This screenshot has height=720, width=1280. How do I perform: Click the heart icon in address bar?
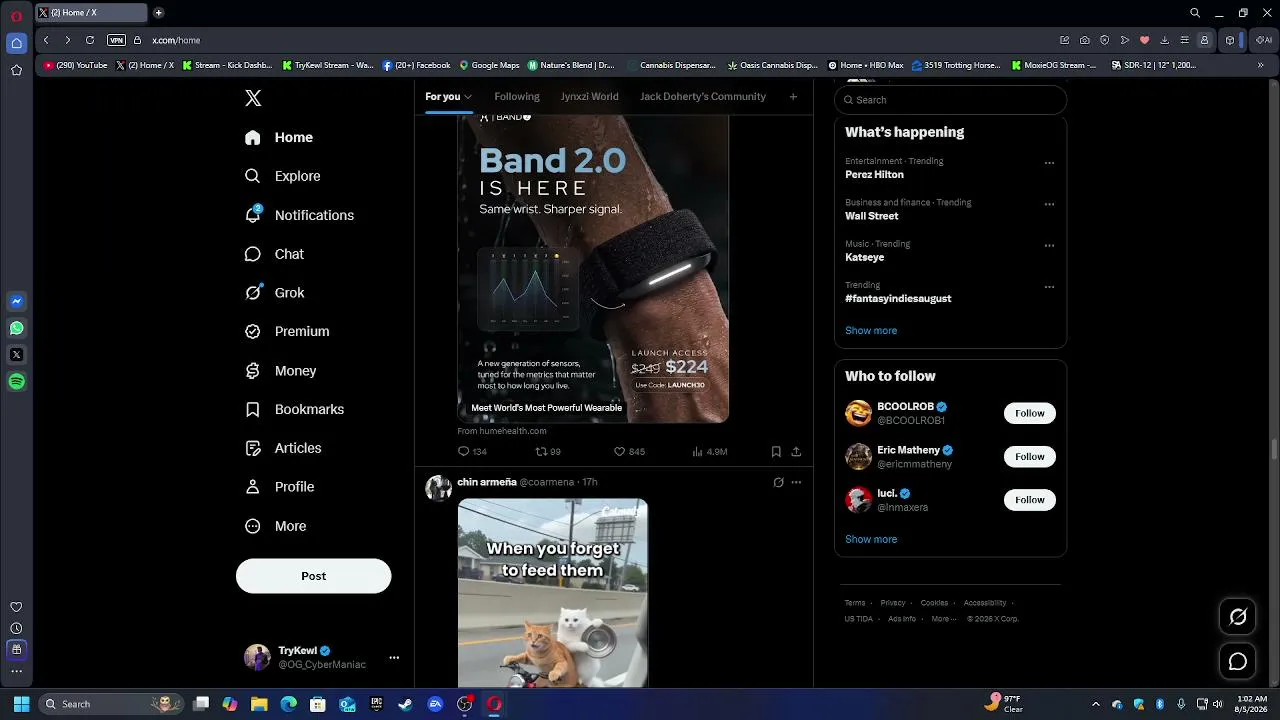click(1144, 40)
